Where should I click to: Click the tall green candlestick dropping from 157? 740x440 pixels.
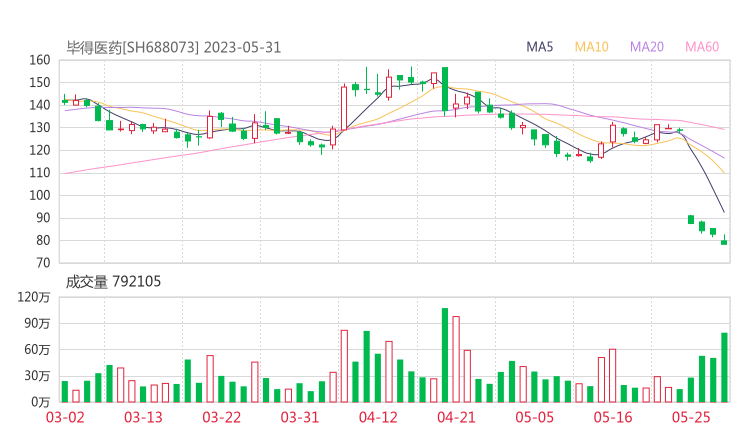445,90
